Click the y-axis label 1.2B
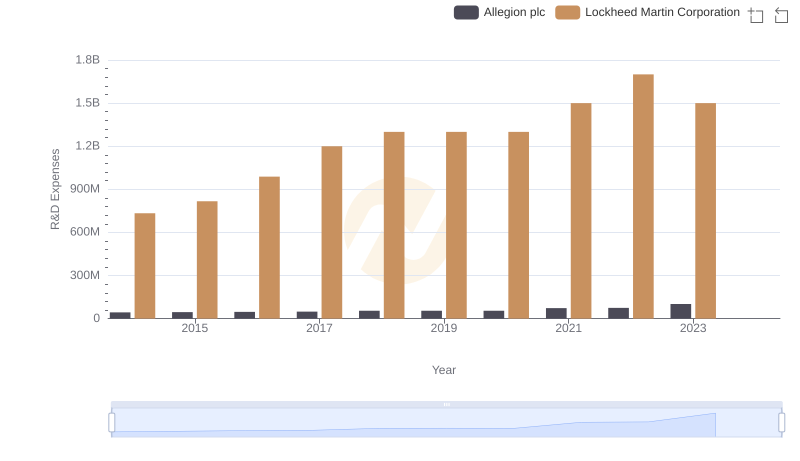This screenshot has width=800, height=461. pos(88,146)
